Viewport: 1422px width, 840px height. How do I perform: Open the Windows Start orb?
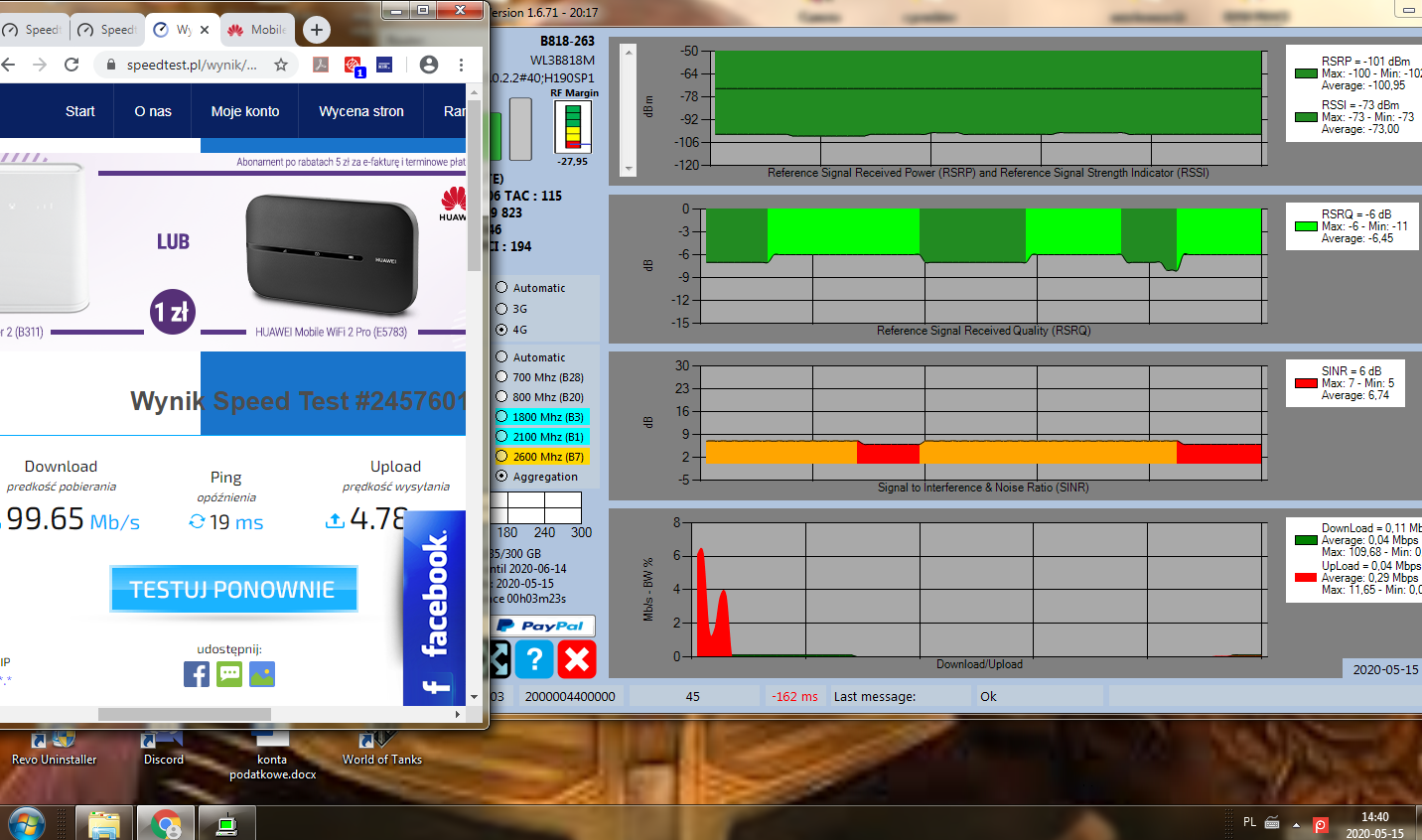pos(25,824)
